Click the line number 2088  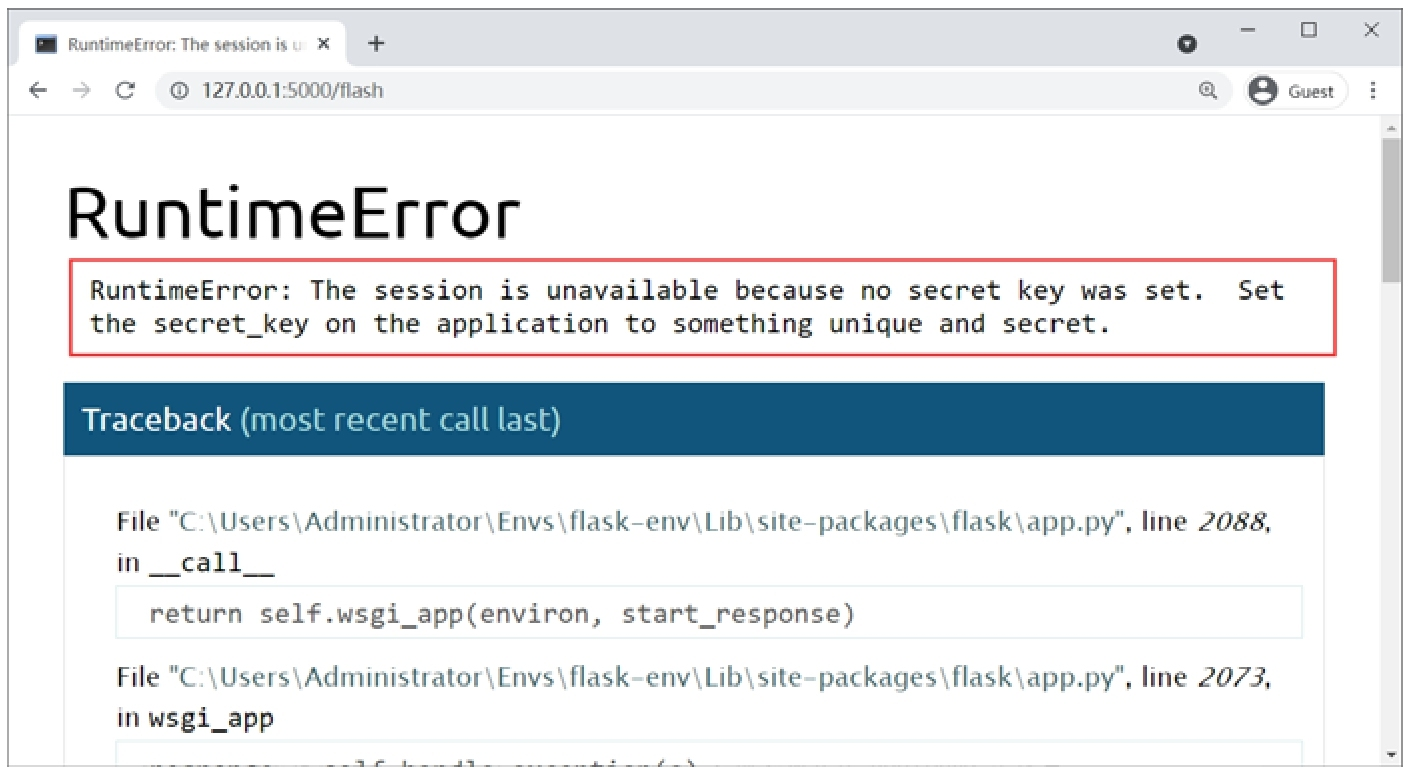click(x=1233, y=521)
